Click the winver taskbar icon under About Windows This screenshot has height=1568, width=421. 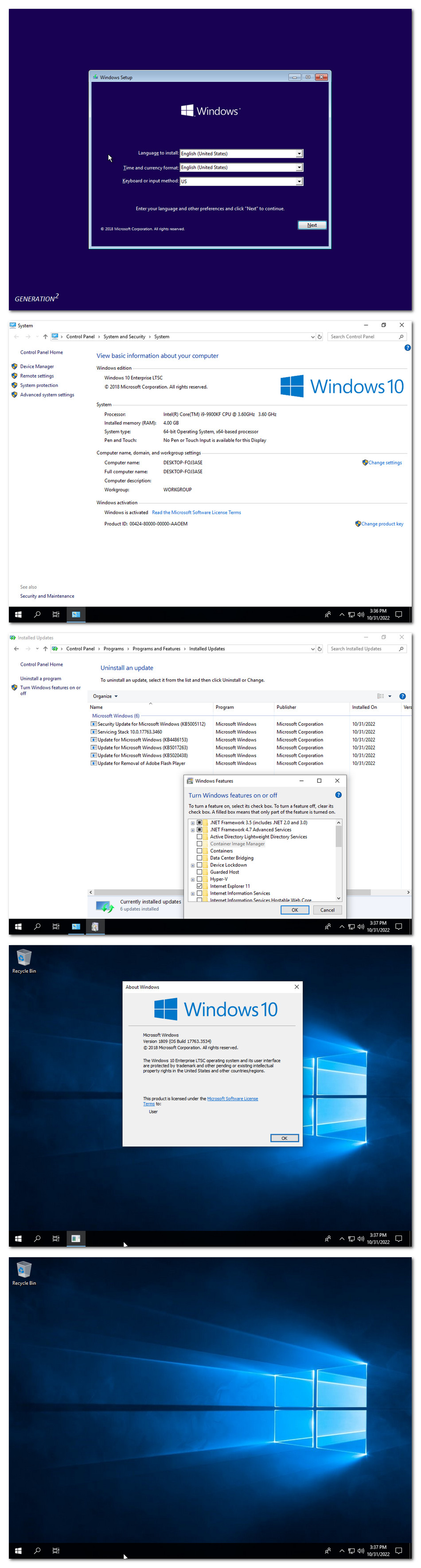tap(75, 1238)
